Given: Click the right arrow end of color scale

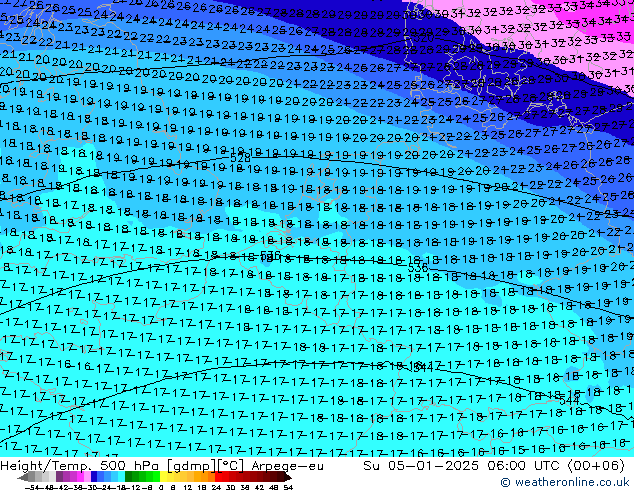Looking at the screenshot, I should [x=288, y=477].
